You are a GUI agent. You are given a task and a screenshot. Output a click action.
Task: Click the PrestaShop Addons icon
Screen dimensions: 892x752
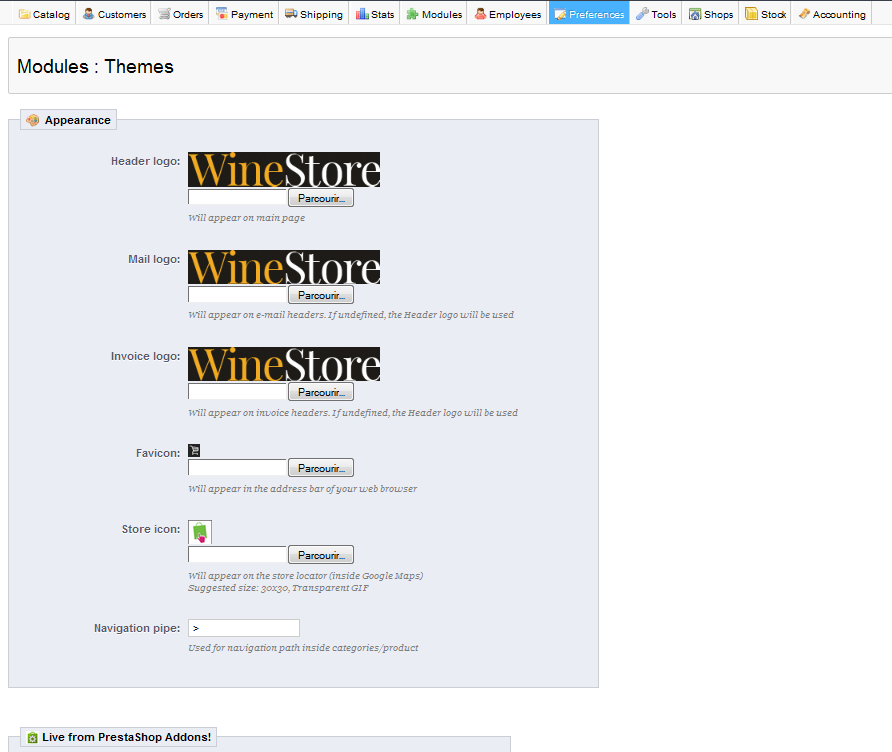pyautogui.click(x=32, y=738)
